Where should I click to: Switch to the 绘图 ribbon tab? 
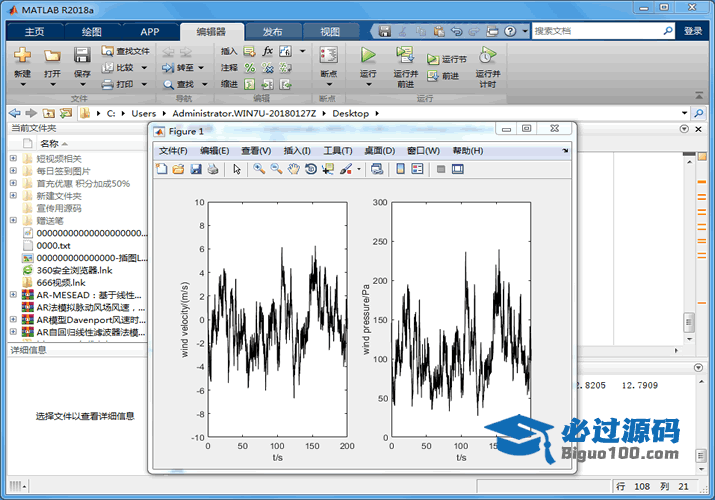[x=91, y=31]
